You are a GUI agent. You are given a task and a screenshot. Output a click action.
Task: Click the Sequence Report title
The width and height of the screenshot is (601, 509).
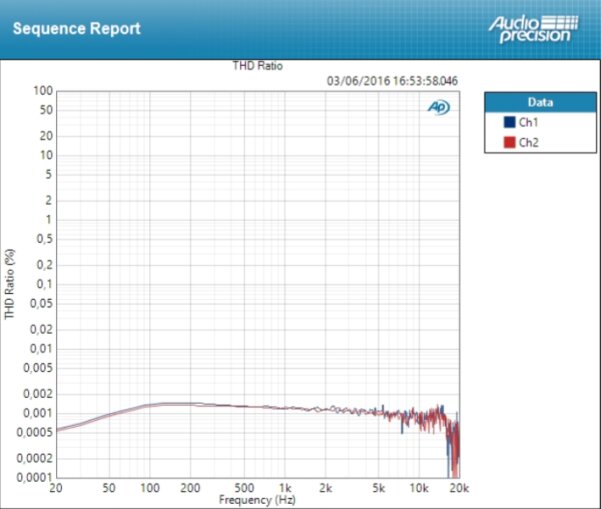[77, 29]
